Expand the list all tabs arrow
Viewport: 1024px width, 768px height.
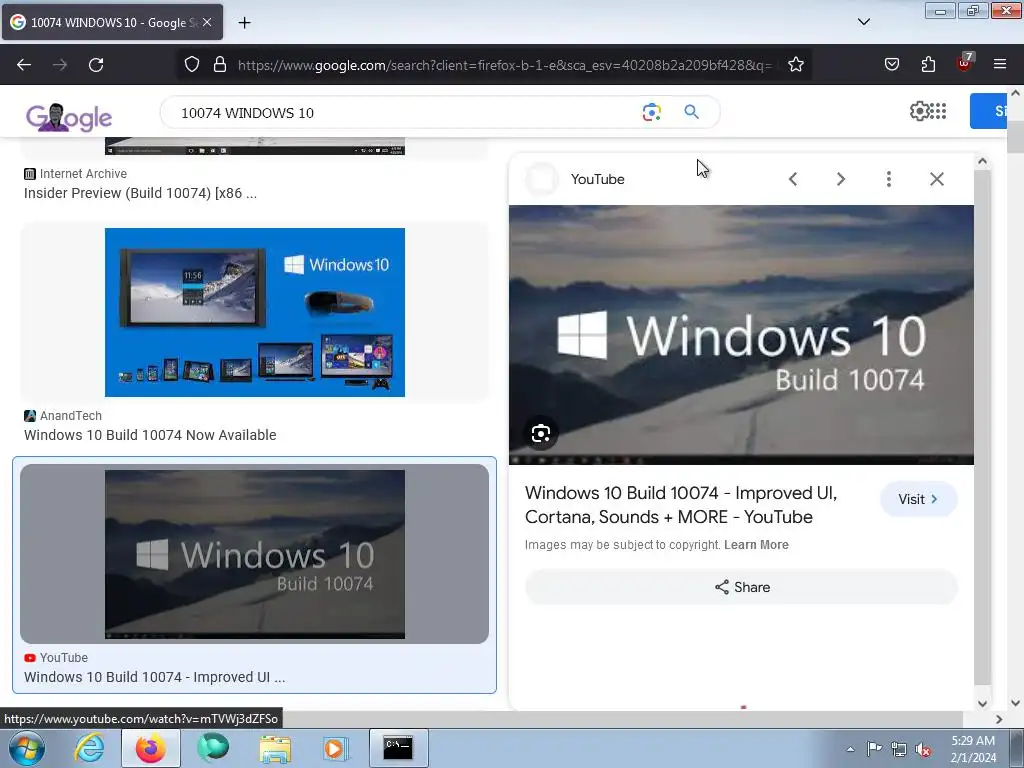coord(863,22)
